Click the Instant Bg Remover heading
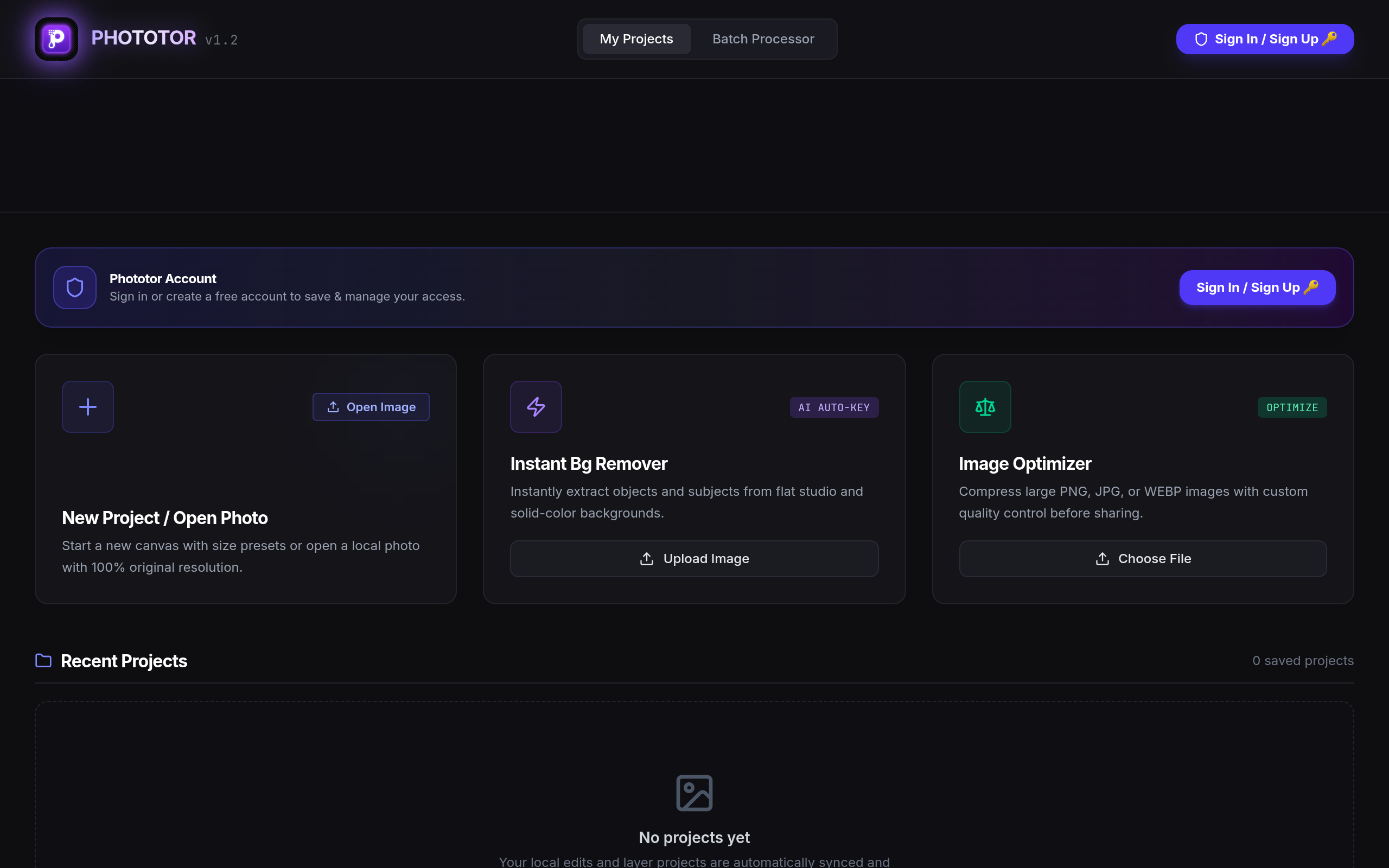The width and height of the screenshot is (1389, 868). coord(589,464)
